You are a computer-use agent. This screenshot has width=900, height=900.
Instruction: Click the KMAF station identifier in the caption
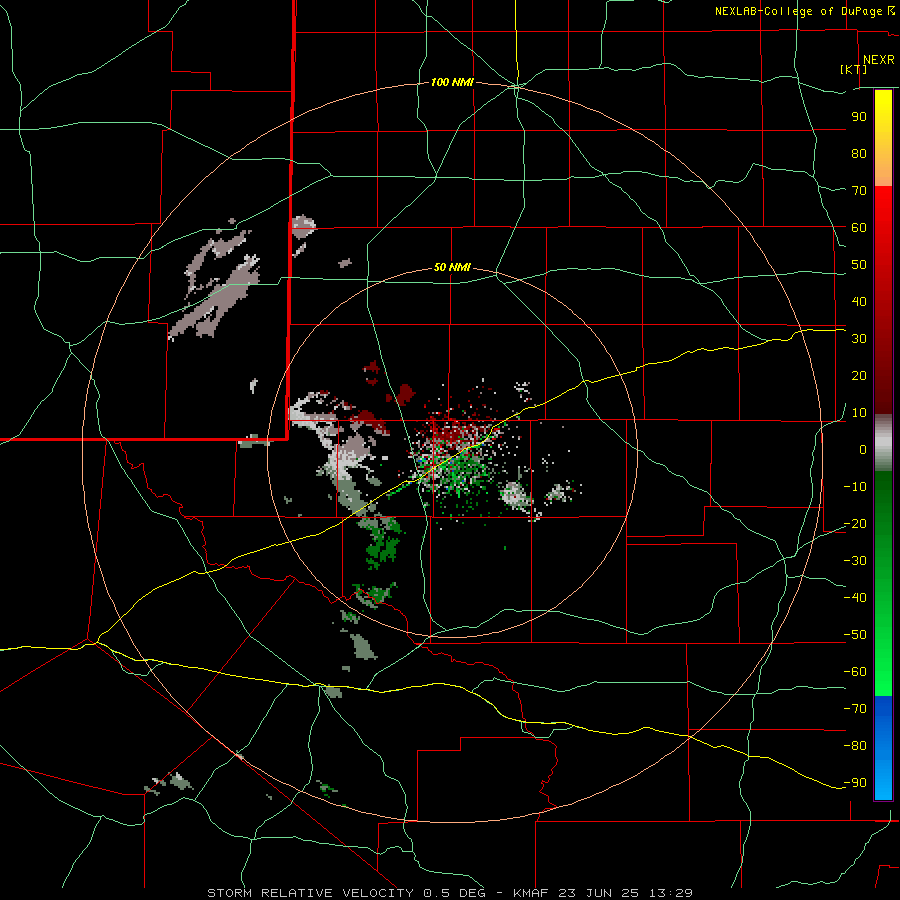coord(531,893)
